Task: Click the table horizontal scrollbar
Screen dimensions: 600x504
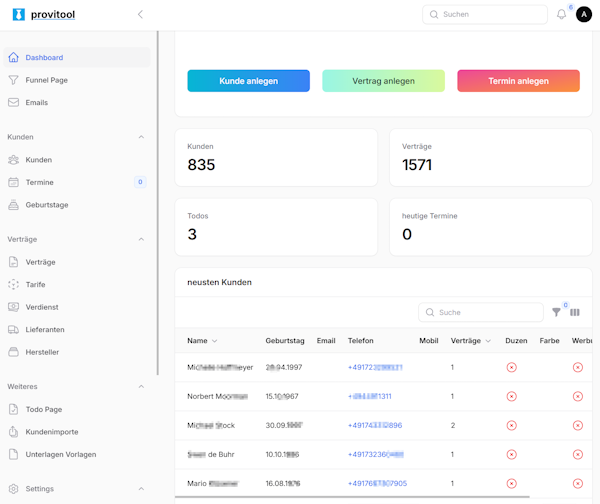Action: [352, 497]
